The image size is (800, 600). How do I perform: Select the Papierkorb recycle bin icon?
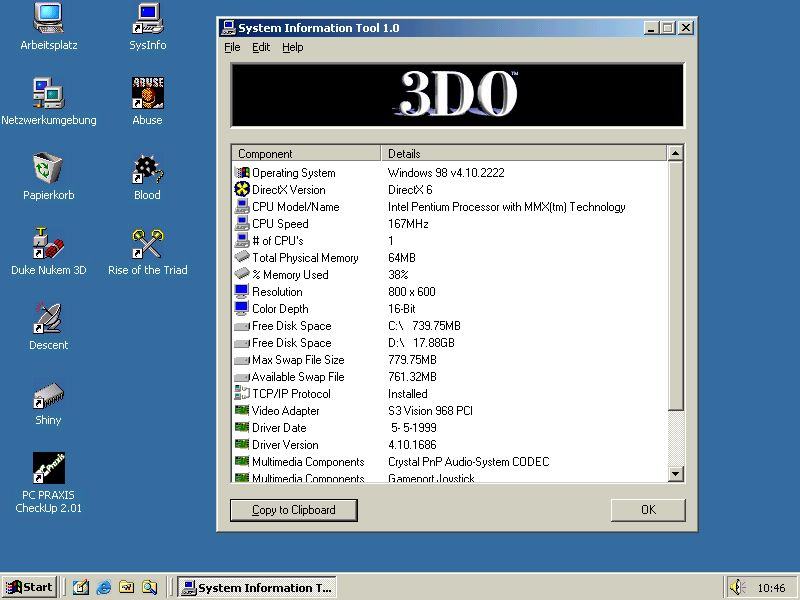(x=48, y=176)
